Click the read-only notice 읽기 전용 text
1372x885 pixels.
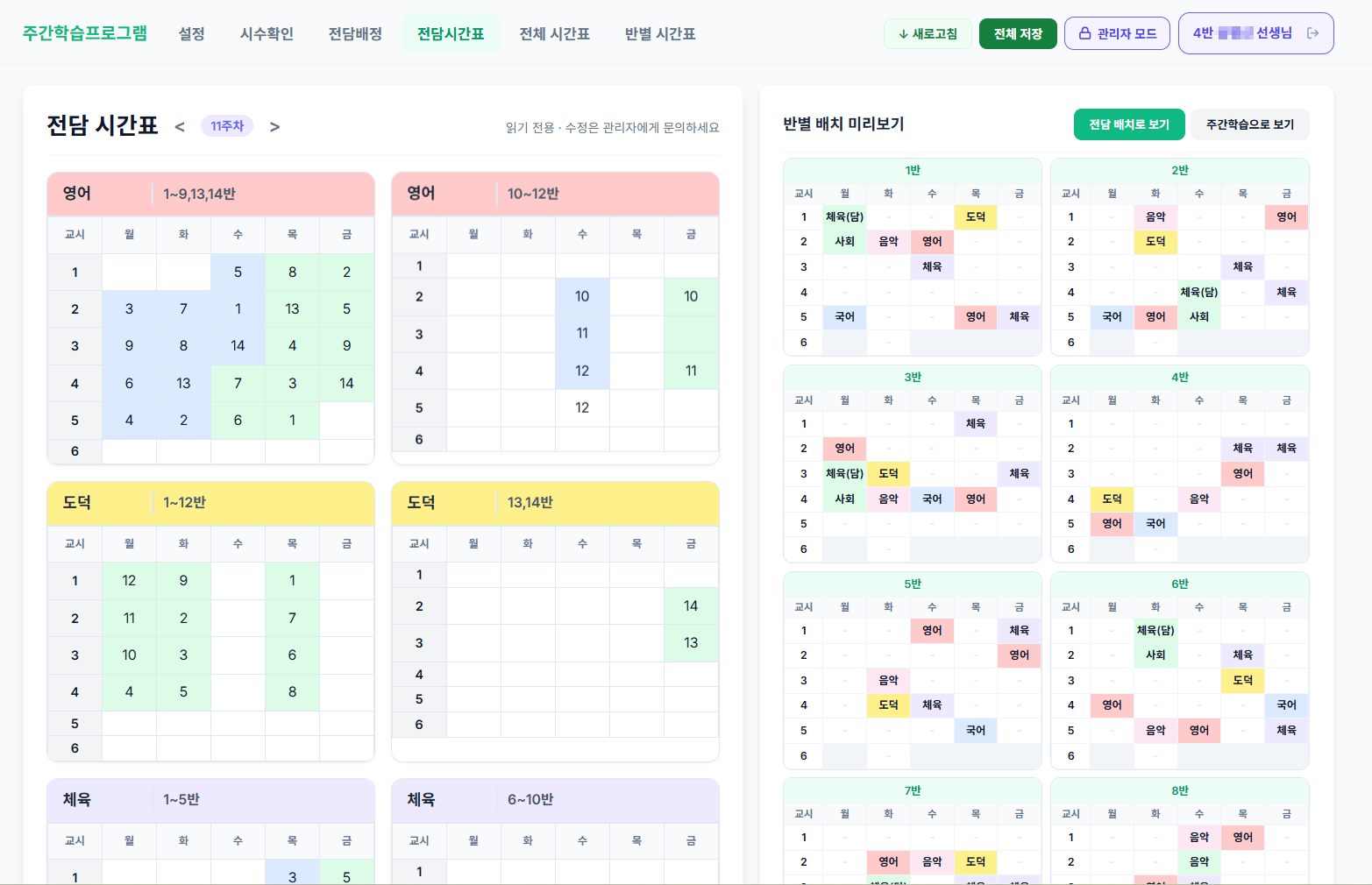pos(612,128)
